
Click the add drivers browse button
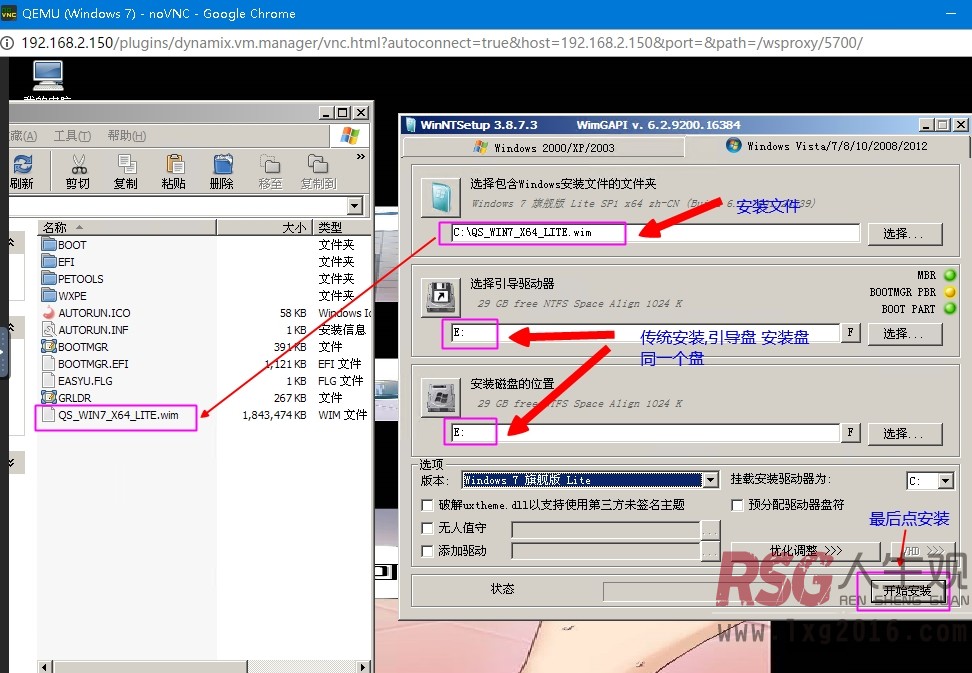coord(710,551)
